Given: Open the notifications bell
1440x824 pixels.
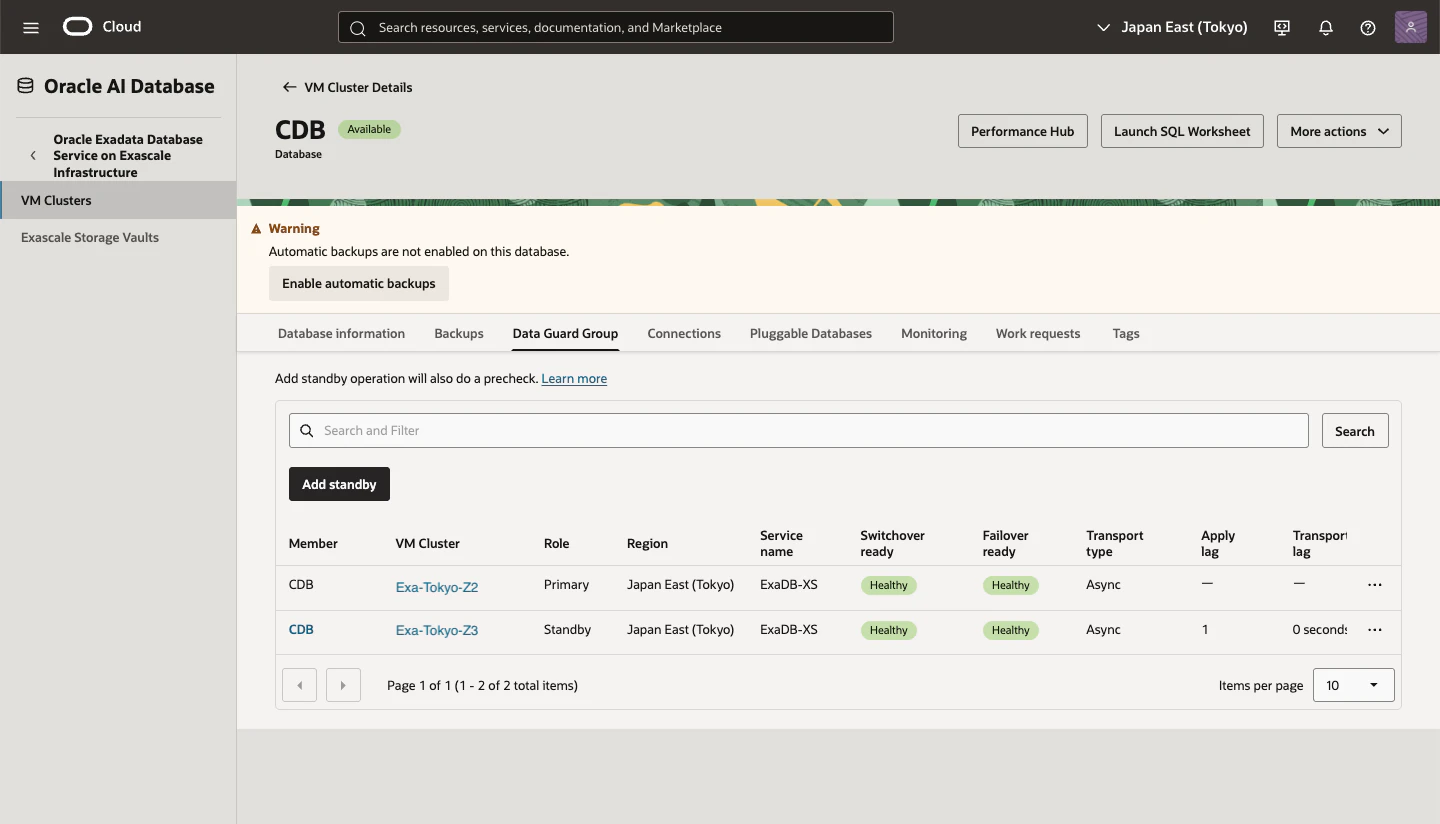Looking at the screenshot, I should [1326, 28].
